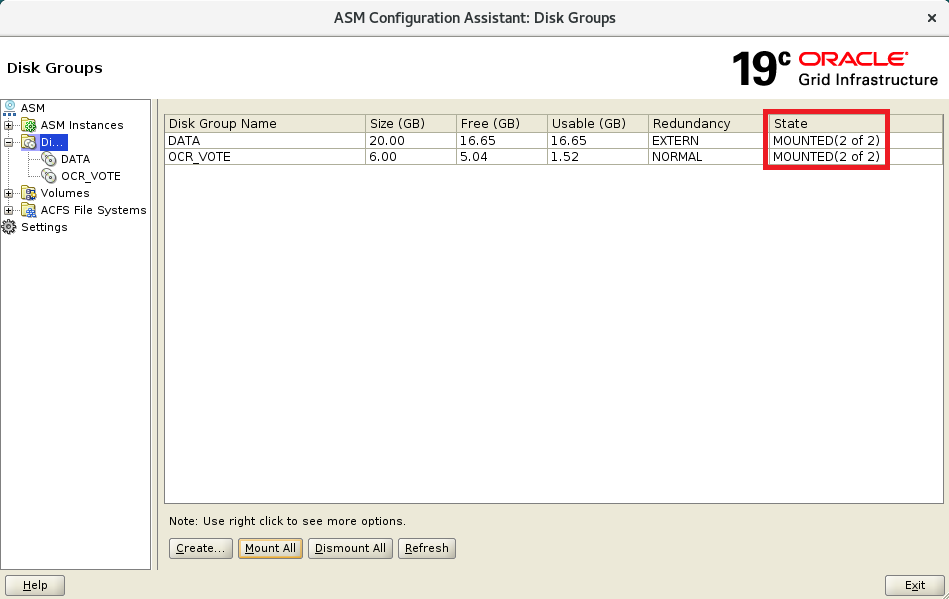949x599 pixels.
Task: Click the Usable (GB) column header
Action: coord(598,123)
